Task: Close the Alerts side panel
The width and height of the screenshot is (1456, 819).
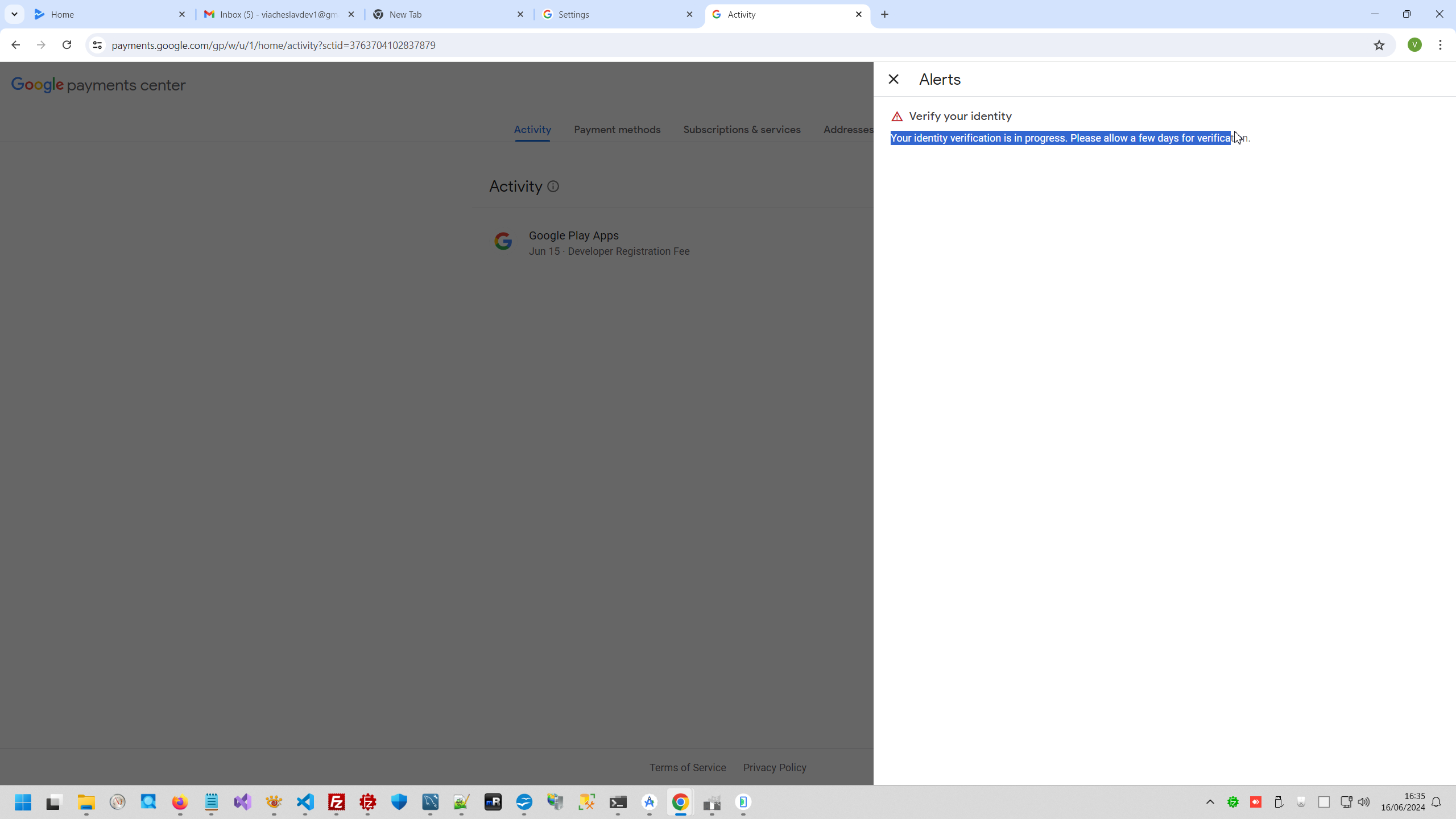Action: point(893,79)
